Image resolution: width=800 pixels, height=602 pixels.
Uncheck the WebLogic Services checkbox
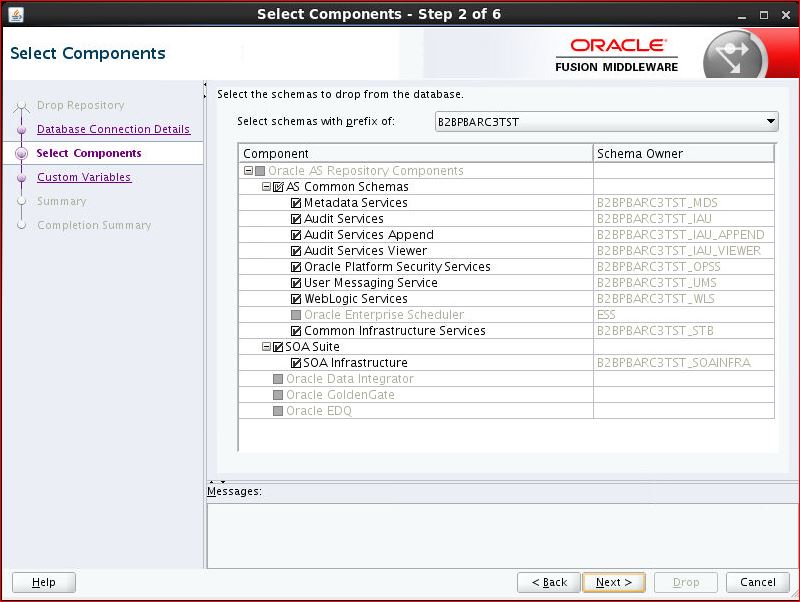(296, 299)
